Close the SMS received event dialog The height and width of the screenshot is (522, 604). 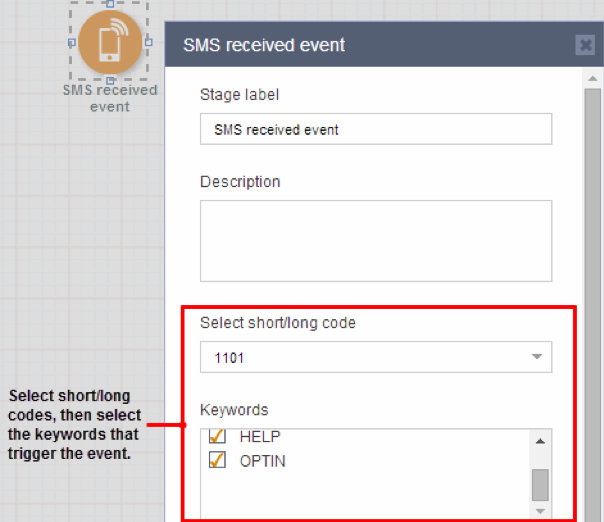(x=585, y=45)
